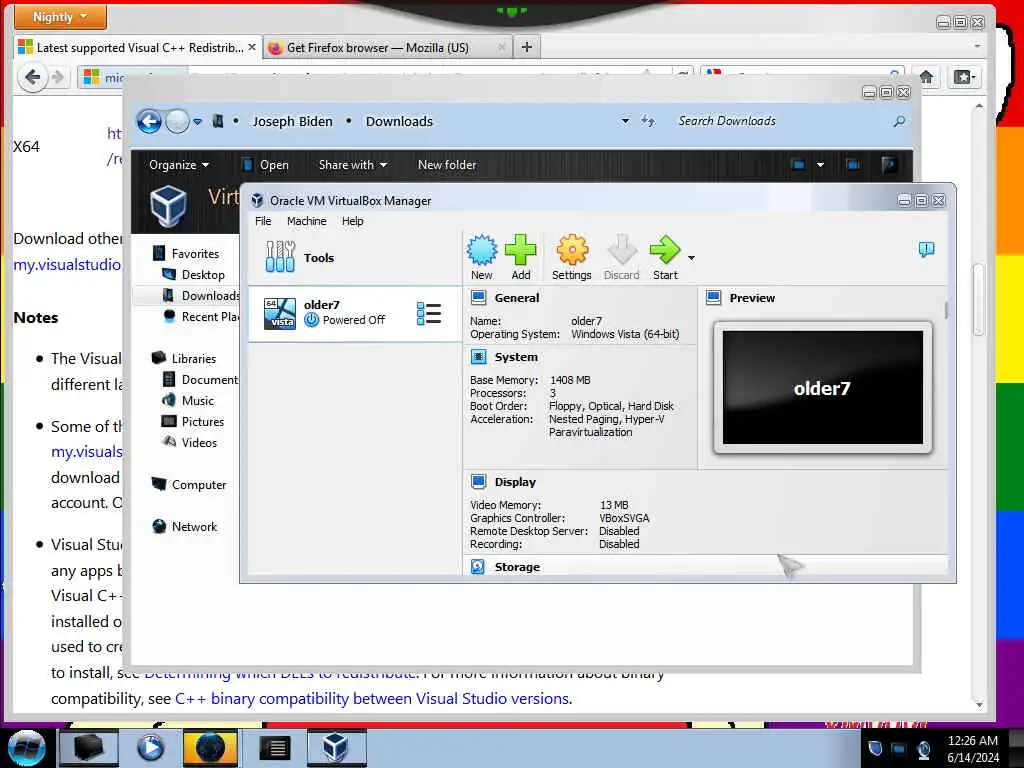The image size is (1024, 768).
Task: Click the Storage section header
Action: tap(517, 567)
